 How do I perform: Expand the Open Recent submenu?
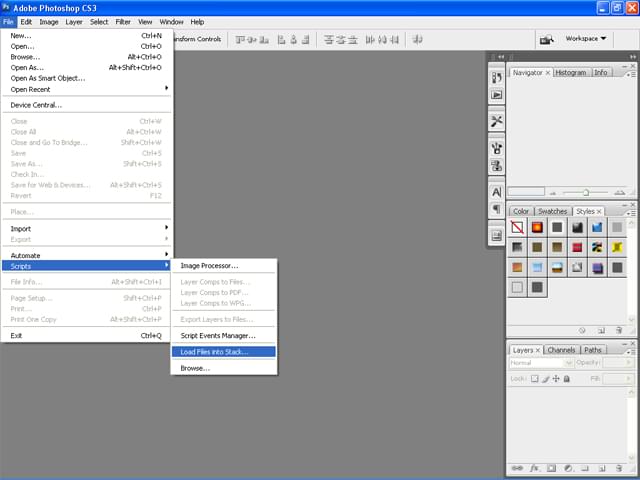click(87, 89)
